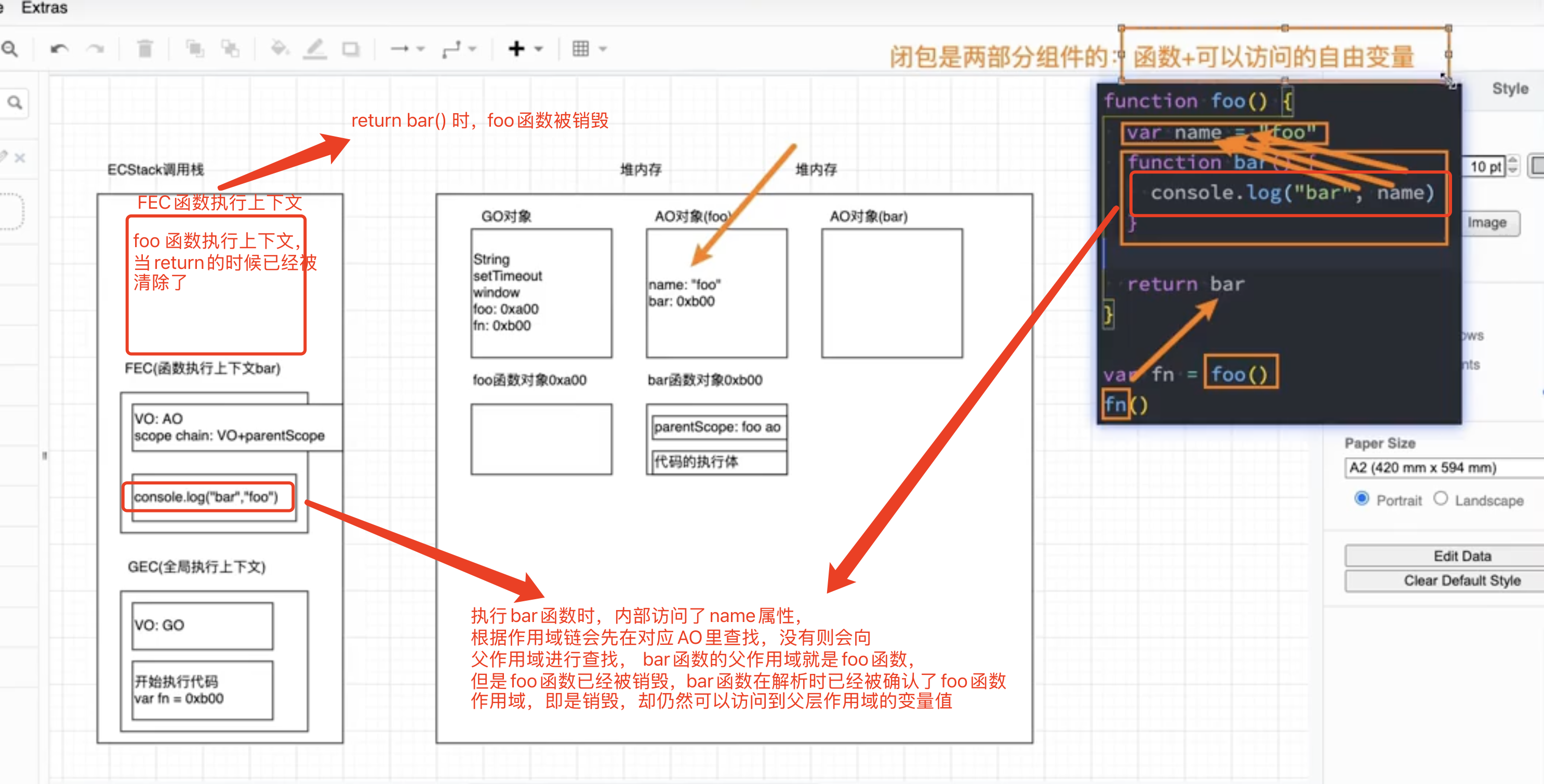This screenshot has height=784, width=1544.
Task: Click the table grid icon
Action: (581, 48)
